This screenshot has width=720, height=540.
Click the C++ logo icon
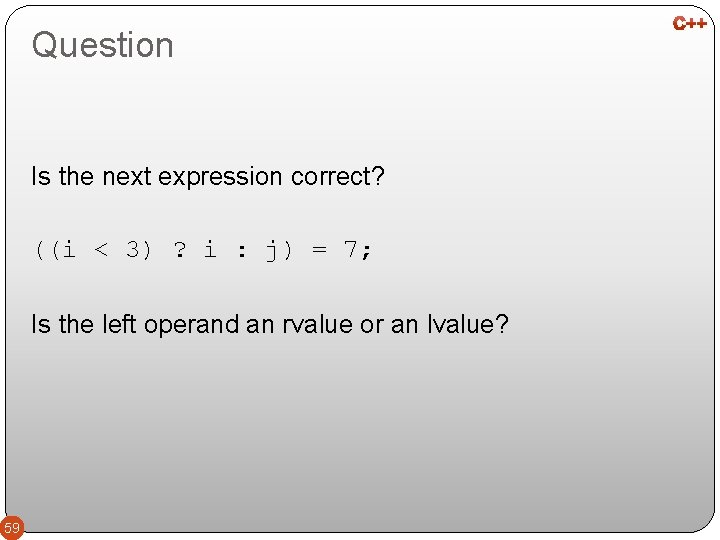690,23
